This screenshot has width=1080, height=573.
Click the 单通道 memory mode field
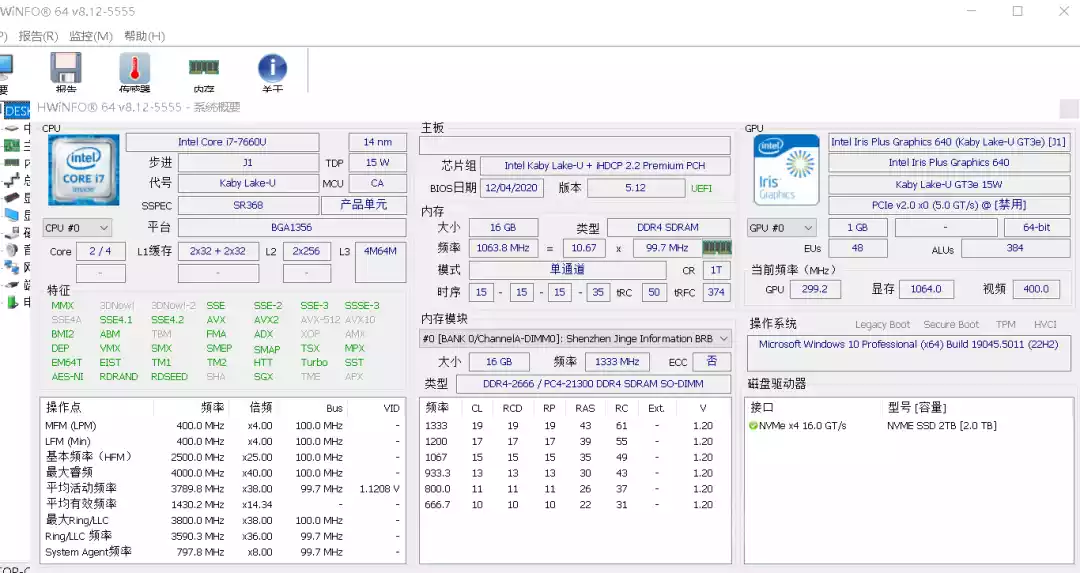coord(568,270)
